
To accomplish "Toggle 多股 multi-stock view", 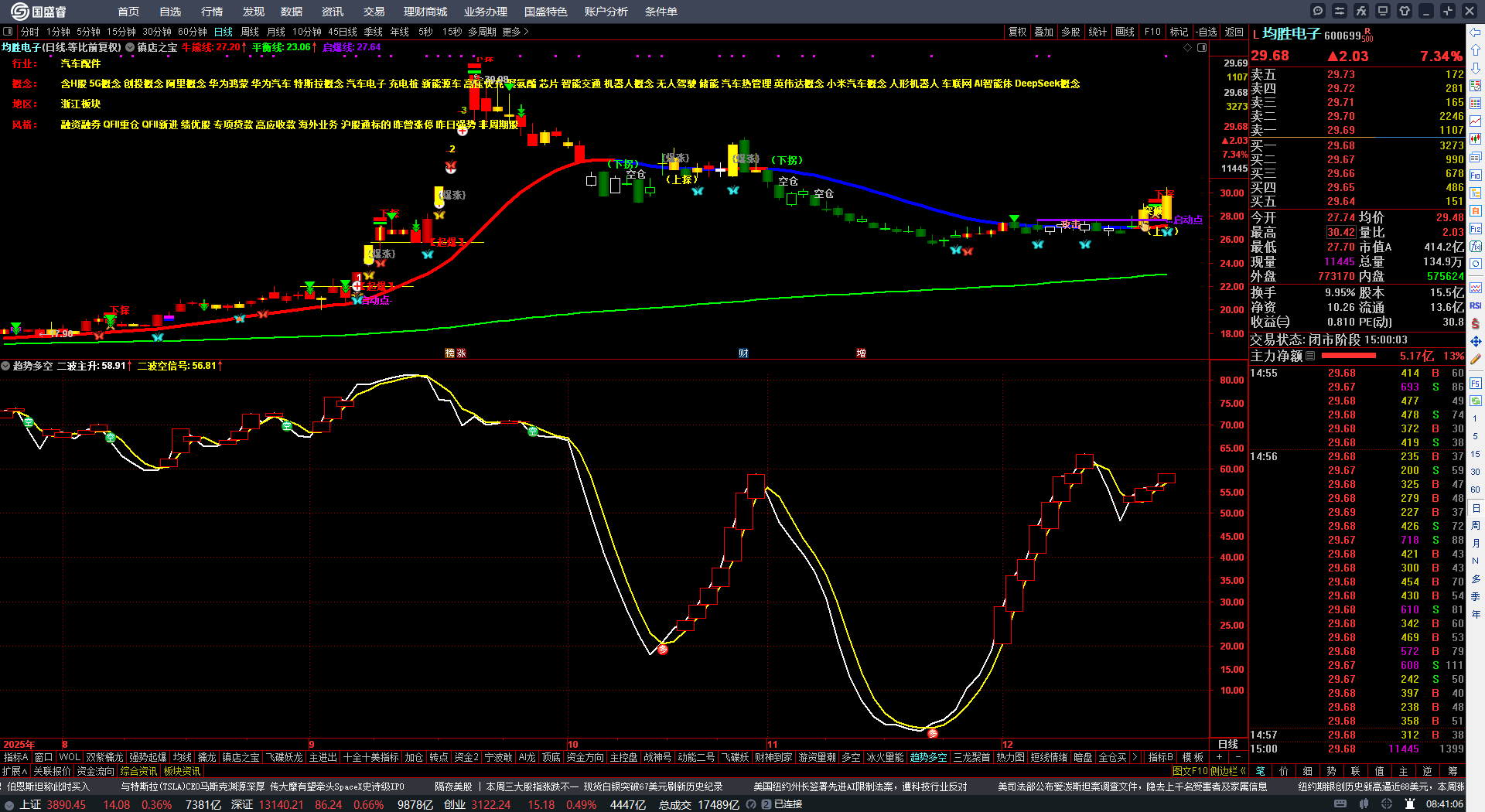I will click(x=1070, y=32).
